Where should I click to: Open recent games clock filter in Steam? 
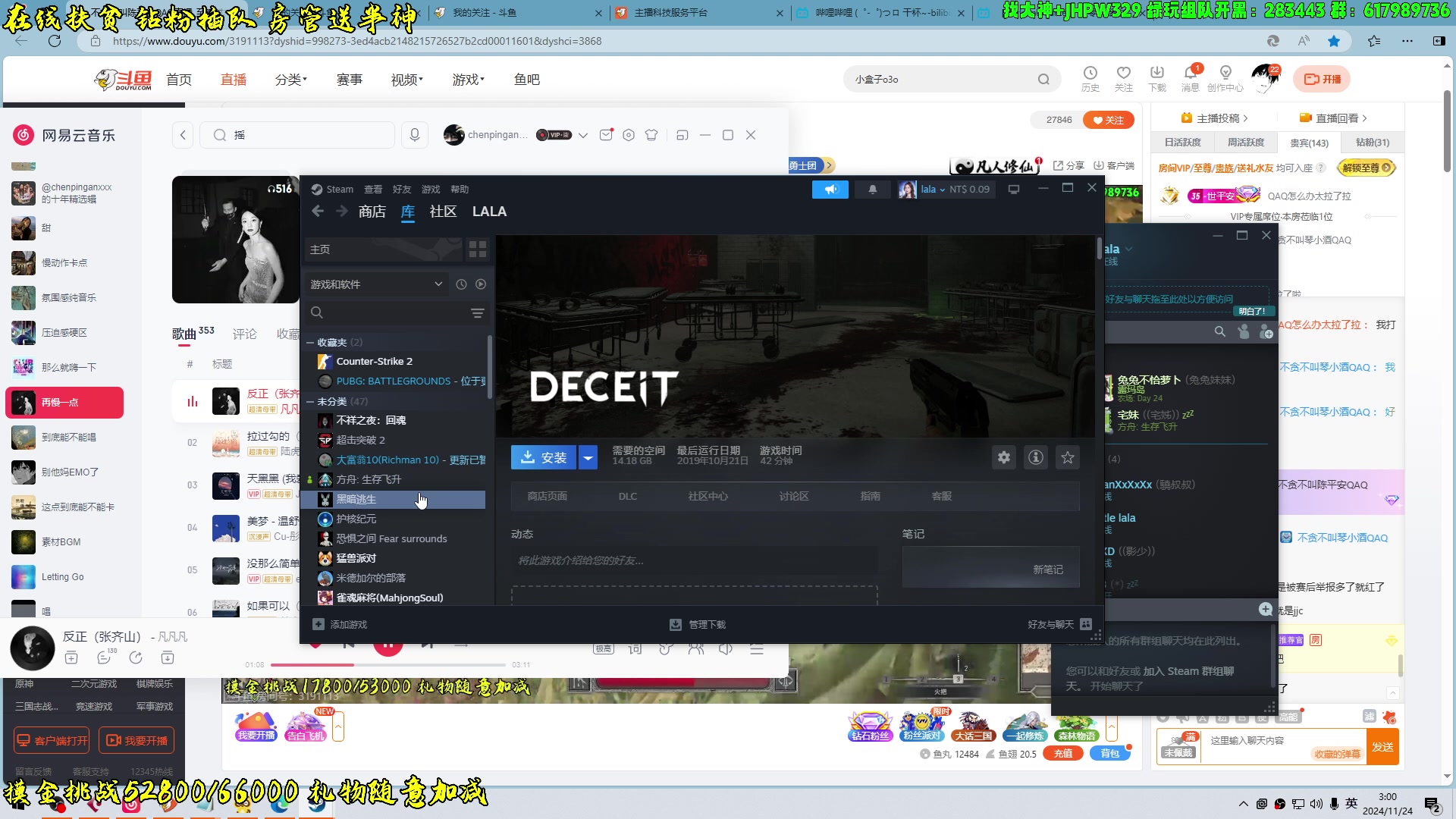pyautogui.click(x=461, y=284)
